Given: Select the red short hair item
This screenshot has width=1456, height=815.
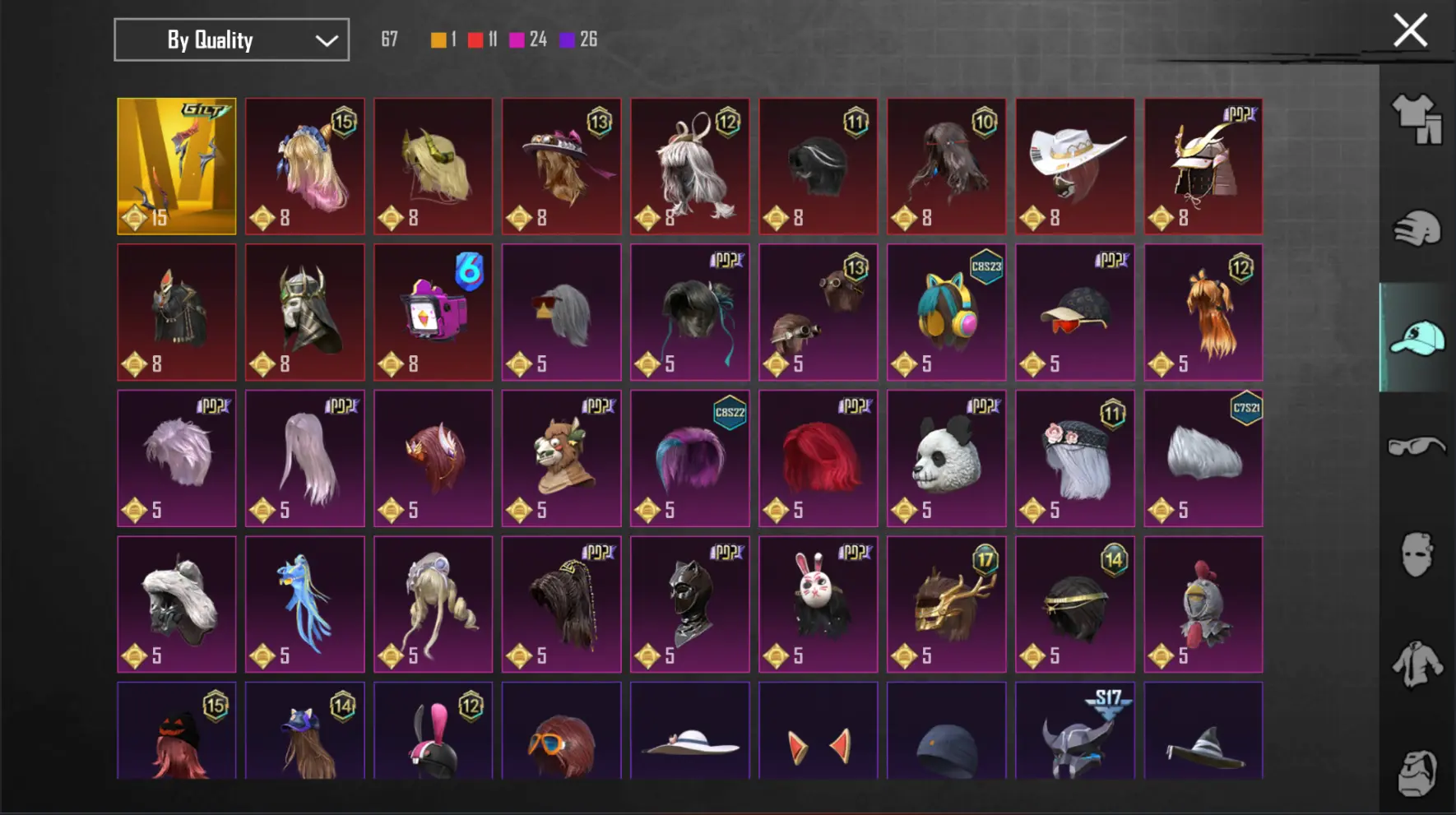Looking at the screenshot, I should [x=818, y=458].
